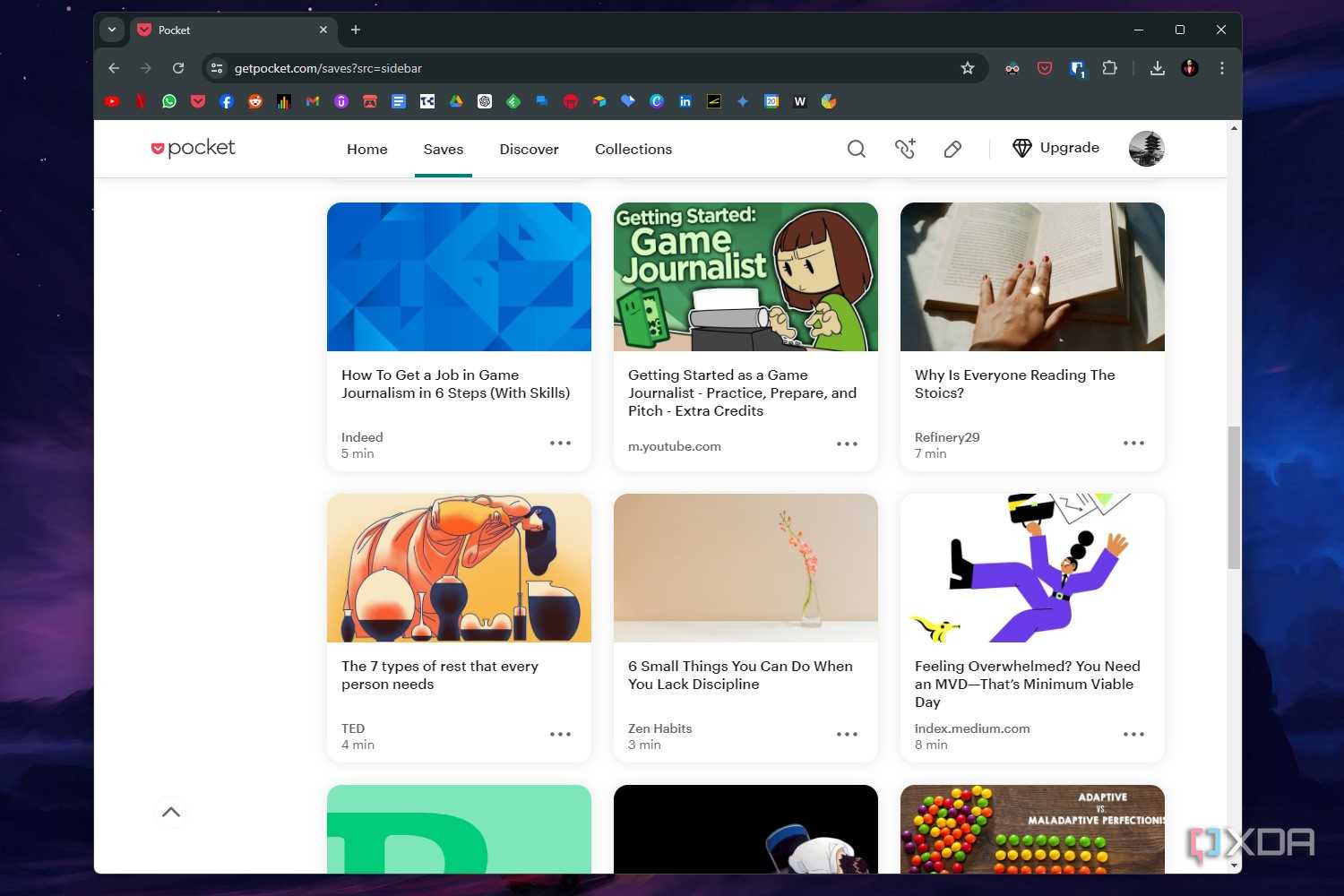Click the YouTube bookmark icon

tap(112, 101)
